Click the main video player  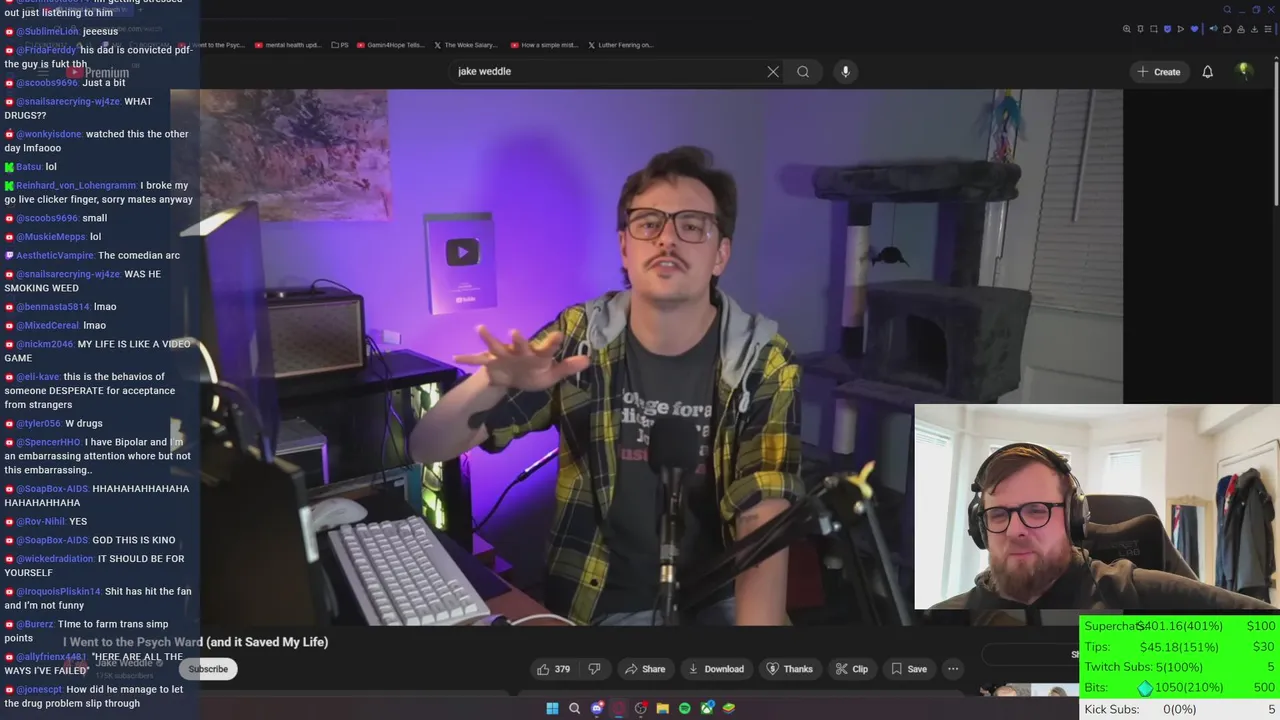(646, 357)
